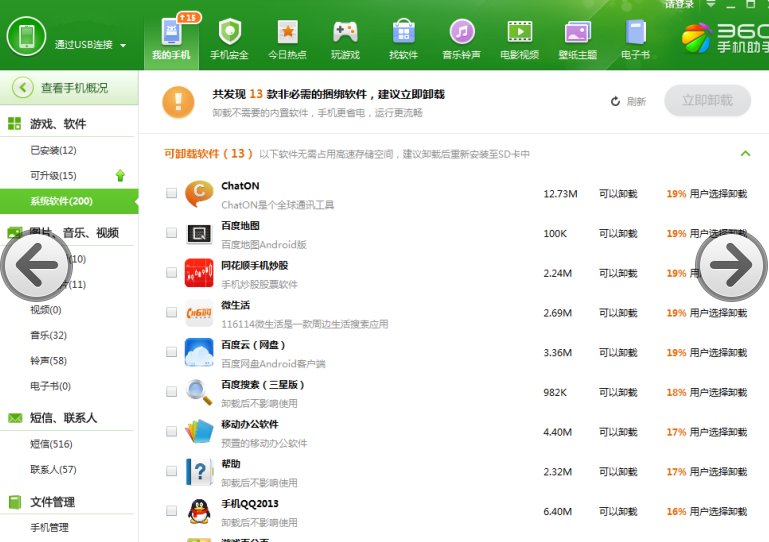The height and width of the screenshot is (542, 769).
Task: Click the 刷新 refresh icon
Action: 615,102
